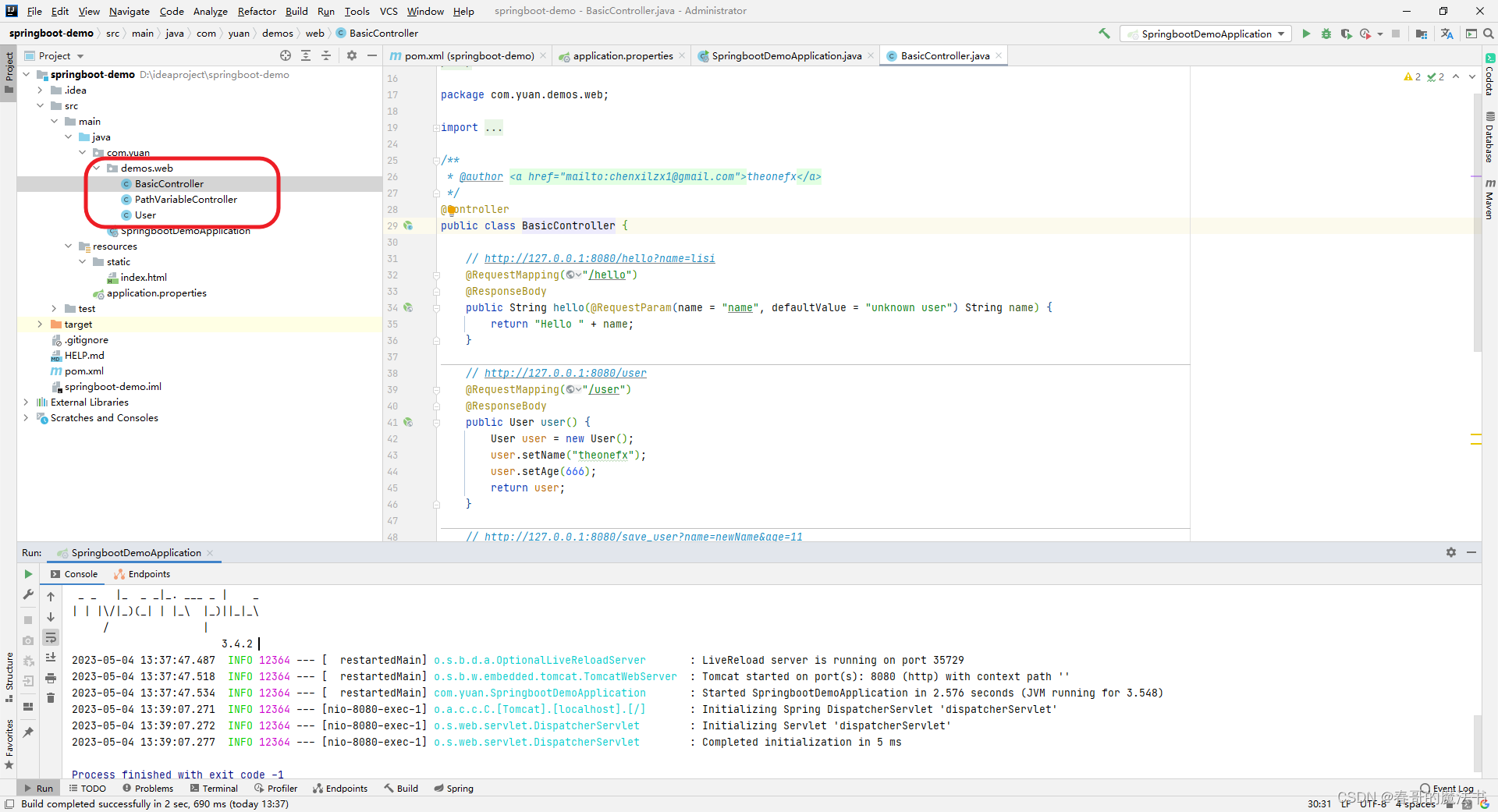Click the Build project hammer icon
This screenshot has width=1498, height=812.
[x=1104, y=34]
